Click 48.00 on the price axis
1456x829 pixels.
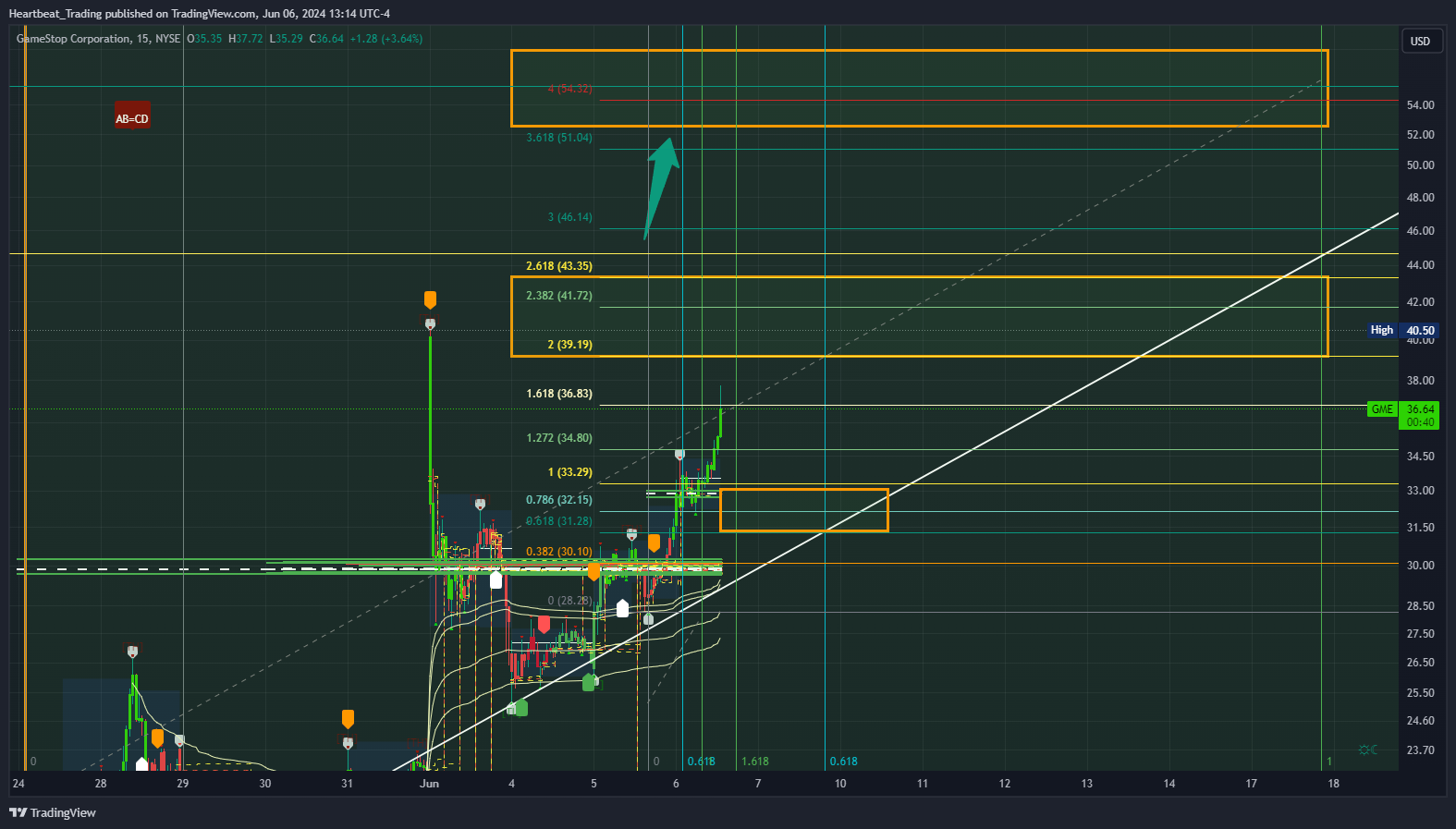[1421, 198]
